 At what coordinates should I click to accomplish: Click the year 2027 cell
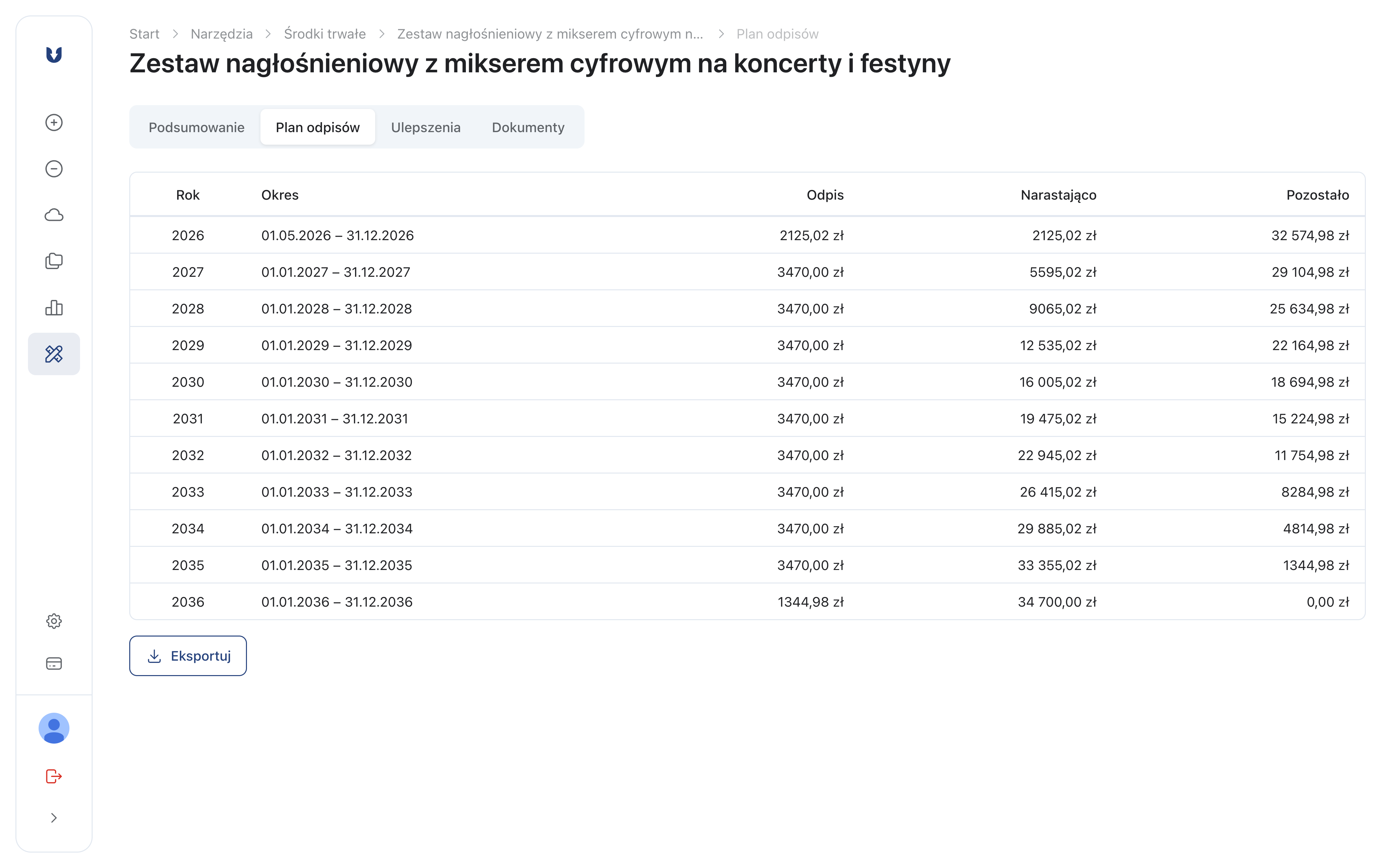188,272
